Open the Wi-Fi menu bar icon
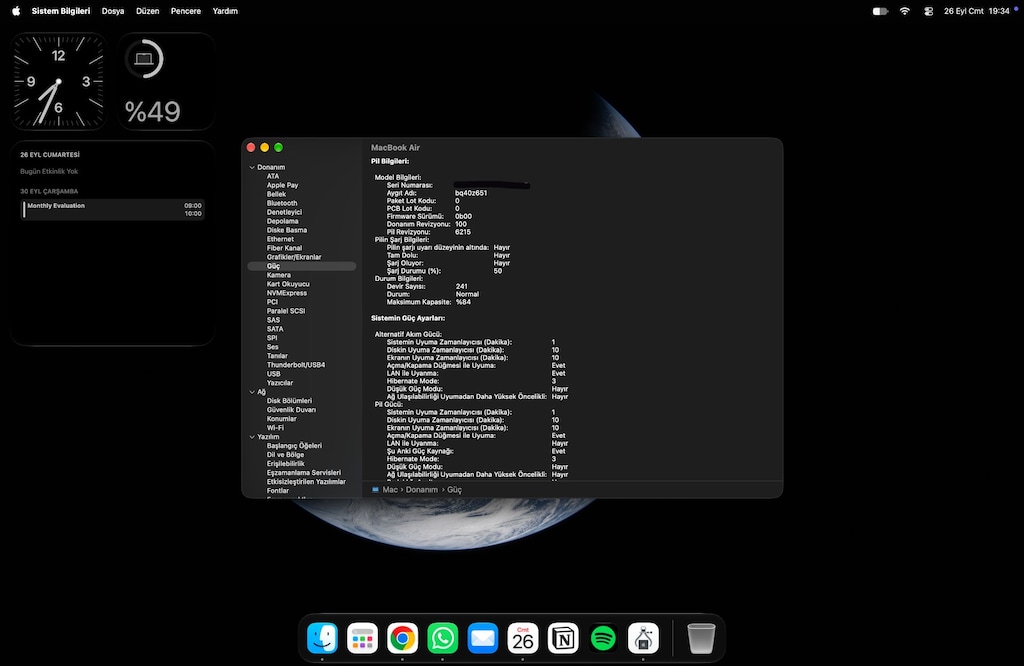The height and width of the screenshot is (666, 1024). pos(904,11)
